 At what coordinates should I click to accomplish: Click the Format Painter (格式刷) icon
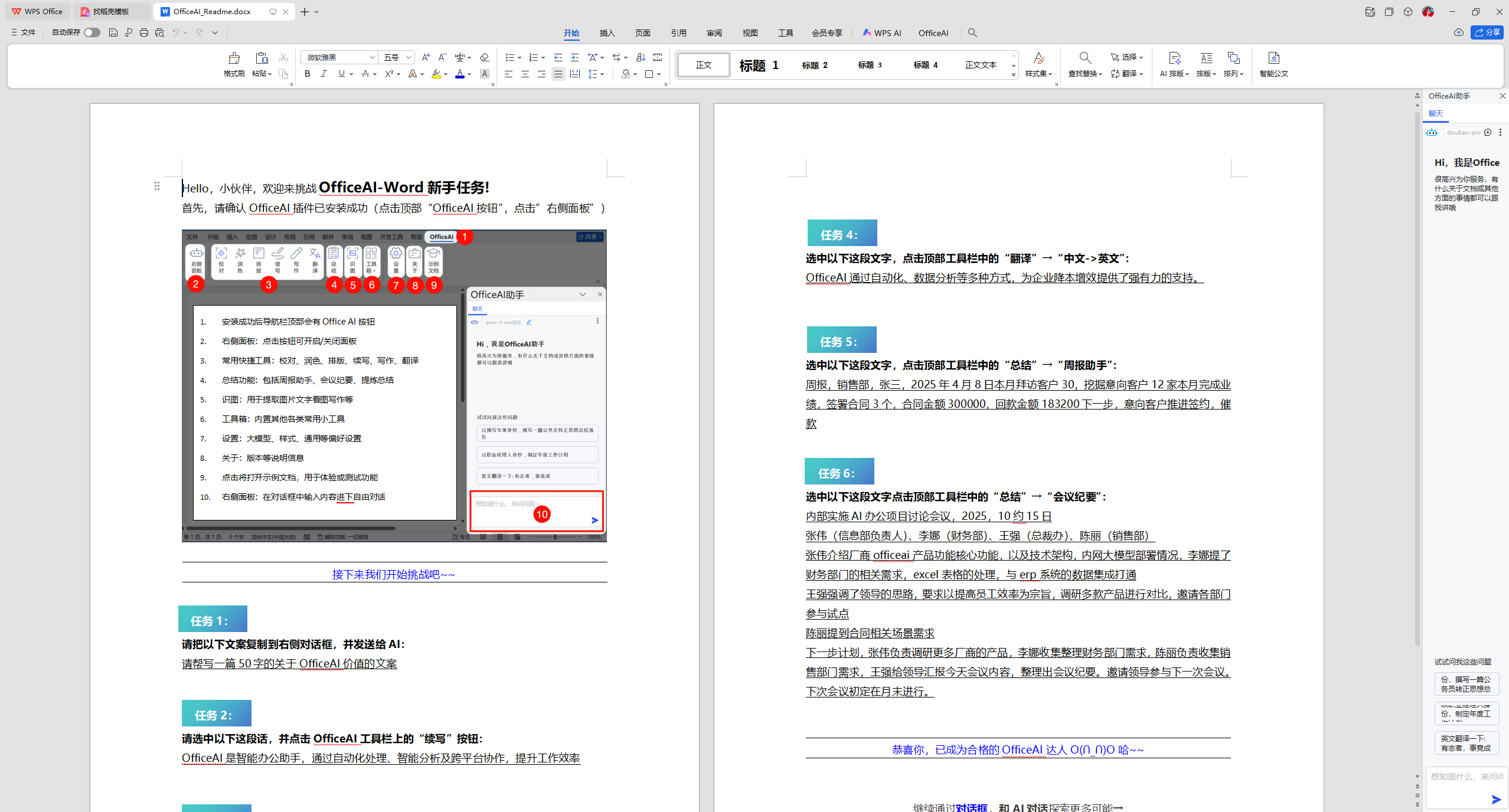234,58
